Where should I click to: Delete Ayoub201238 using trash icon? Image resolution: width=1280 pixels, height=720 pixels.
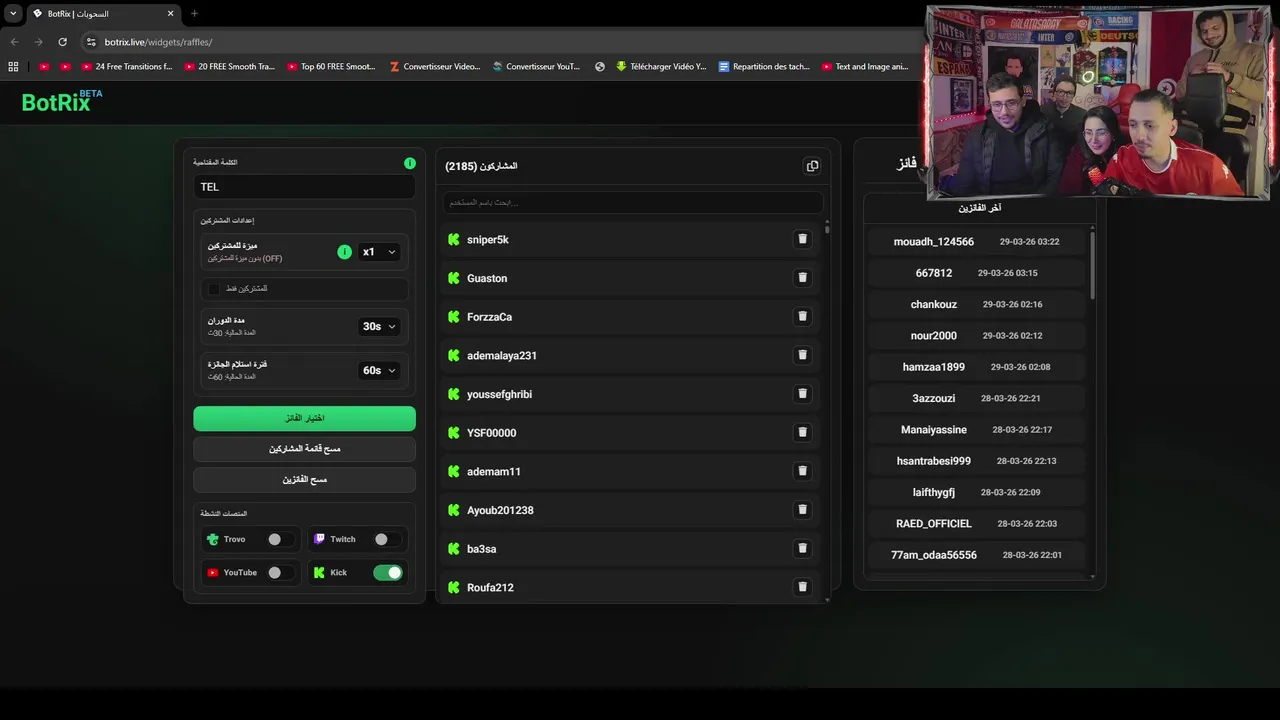click(802, 509)
